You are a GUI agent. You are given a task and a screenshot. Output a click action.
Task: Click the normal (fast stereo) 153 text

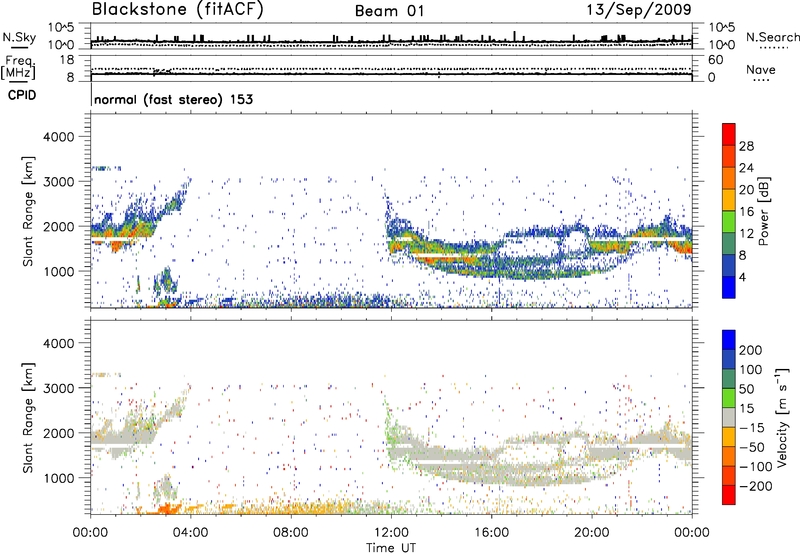[x=173, y=99]
